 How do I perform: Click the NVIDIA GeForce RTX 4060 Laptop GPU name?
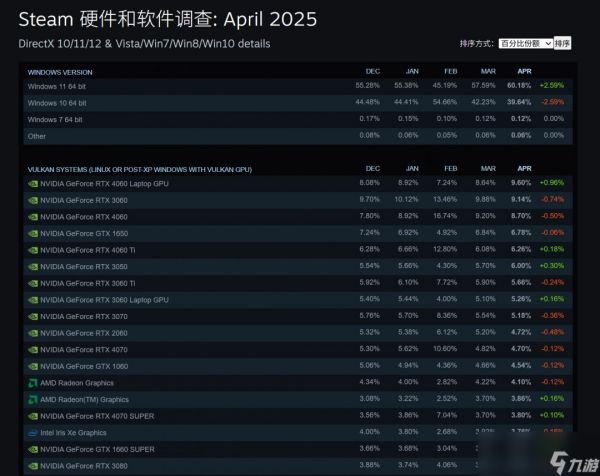tap(104, 184)
